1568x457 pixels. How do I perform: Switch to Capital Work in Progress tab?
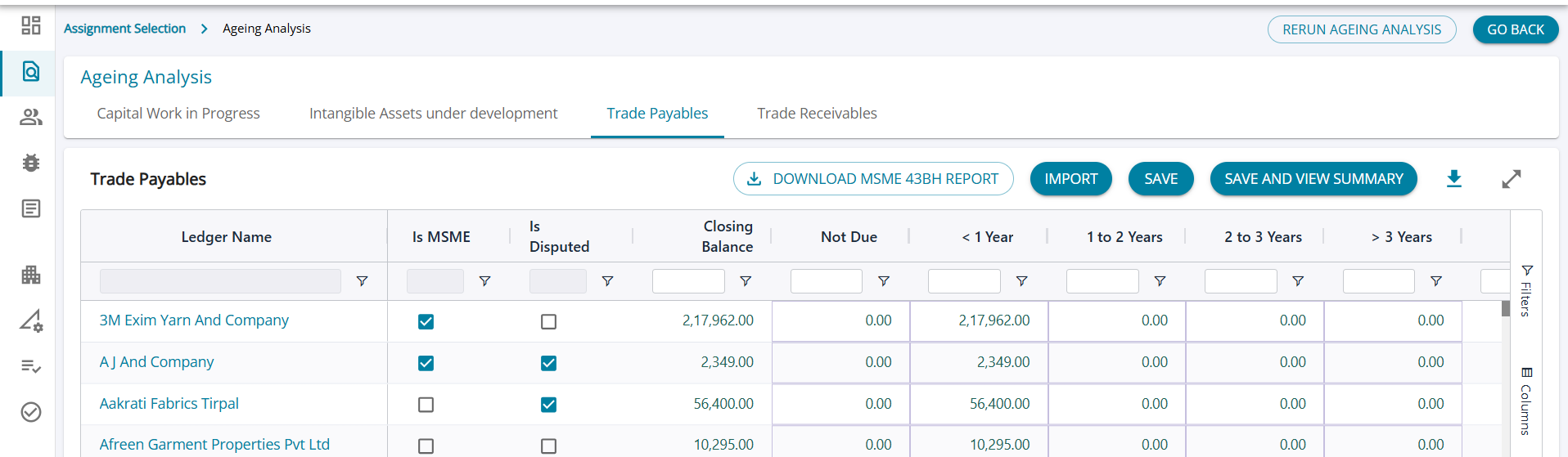pos(178,114)
